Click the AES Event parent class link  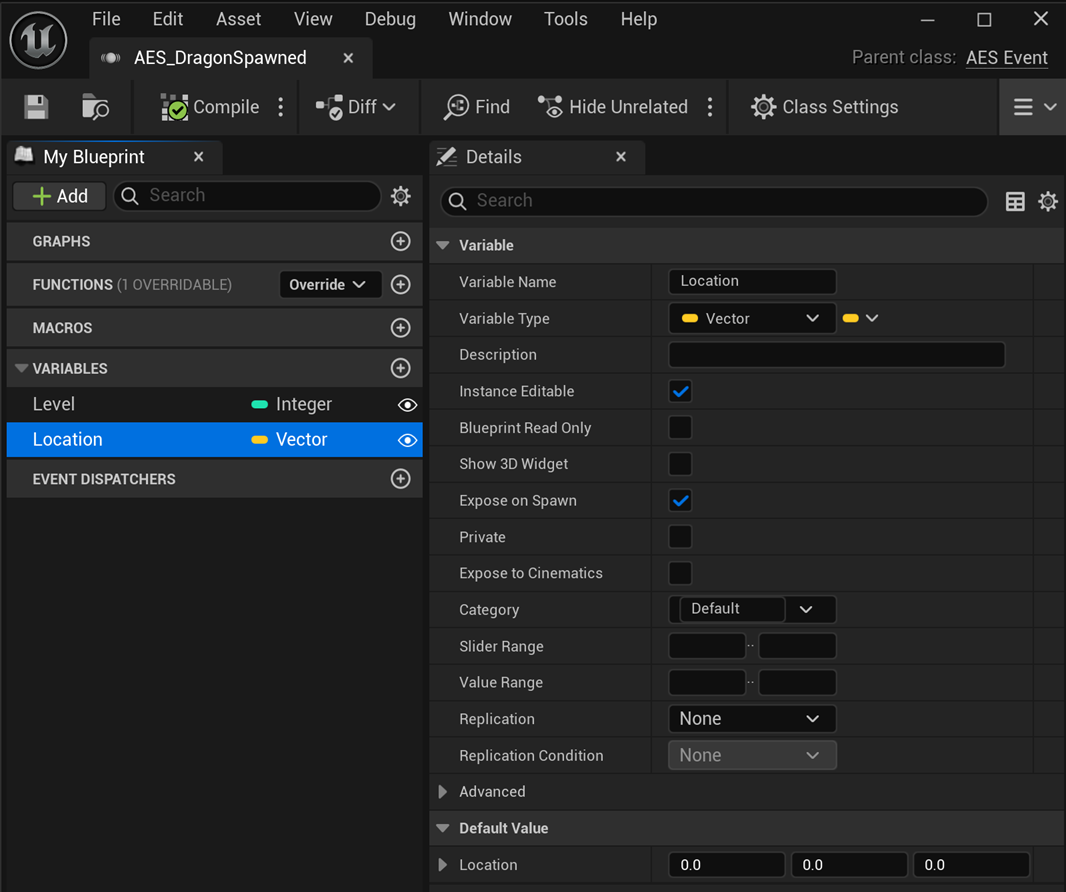(1007, 57)
